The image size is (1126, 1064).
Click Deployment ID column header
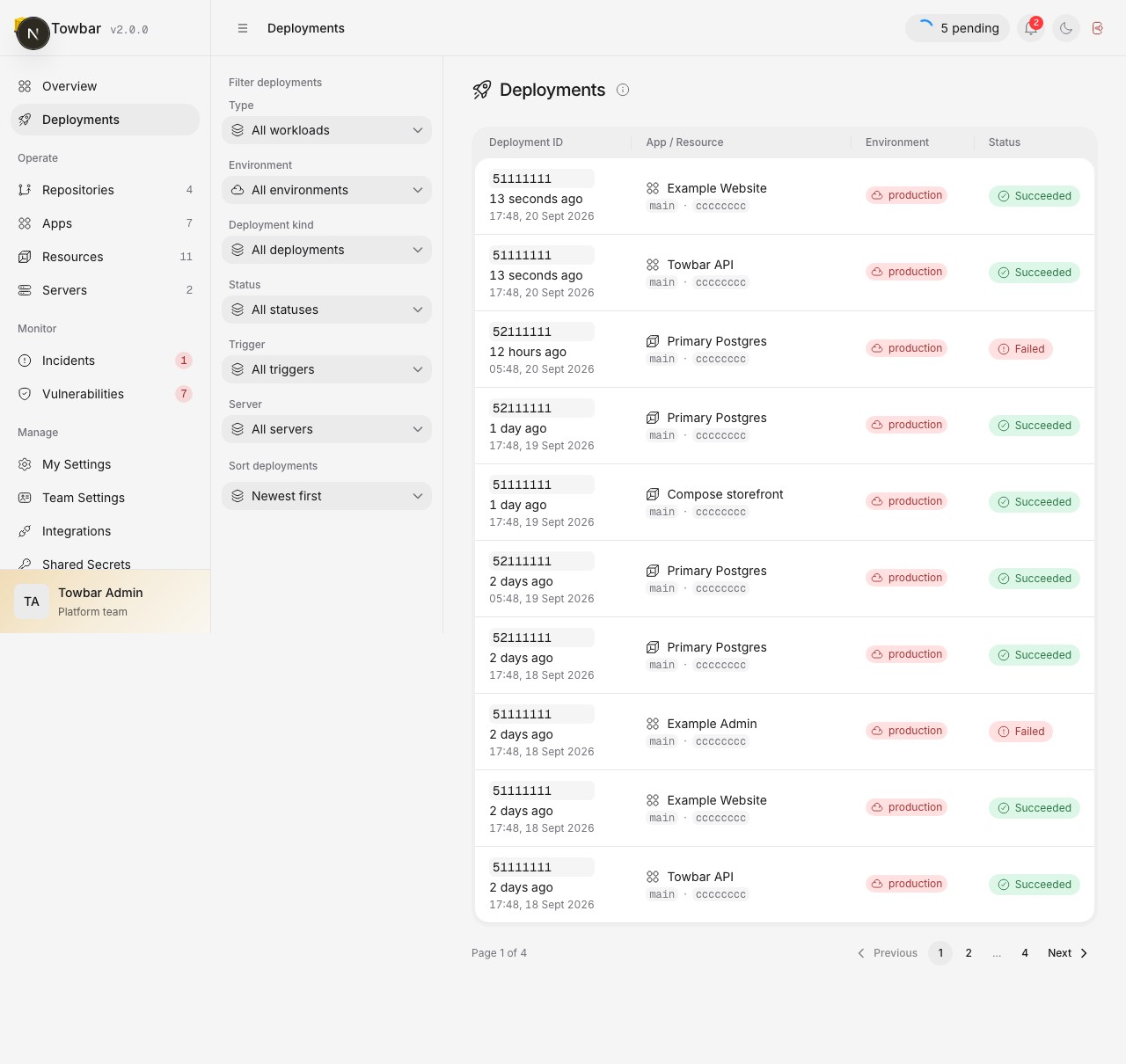point(526,142)
